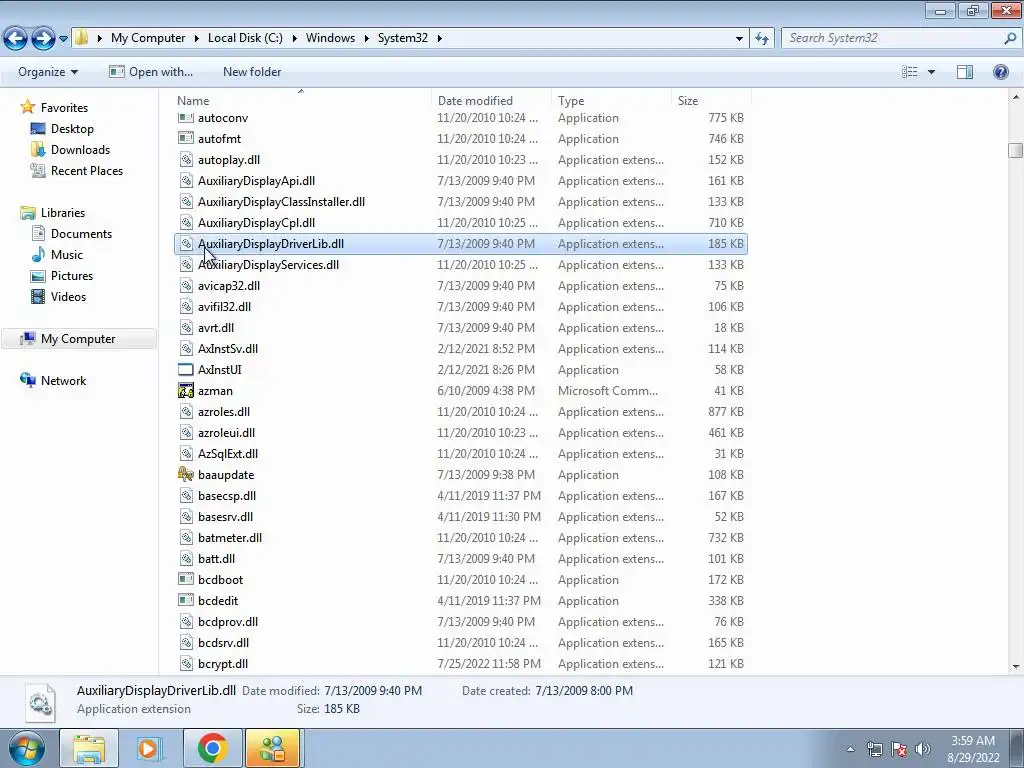Open the Start menu orb

27,748
